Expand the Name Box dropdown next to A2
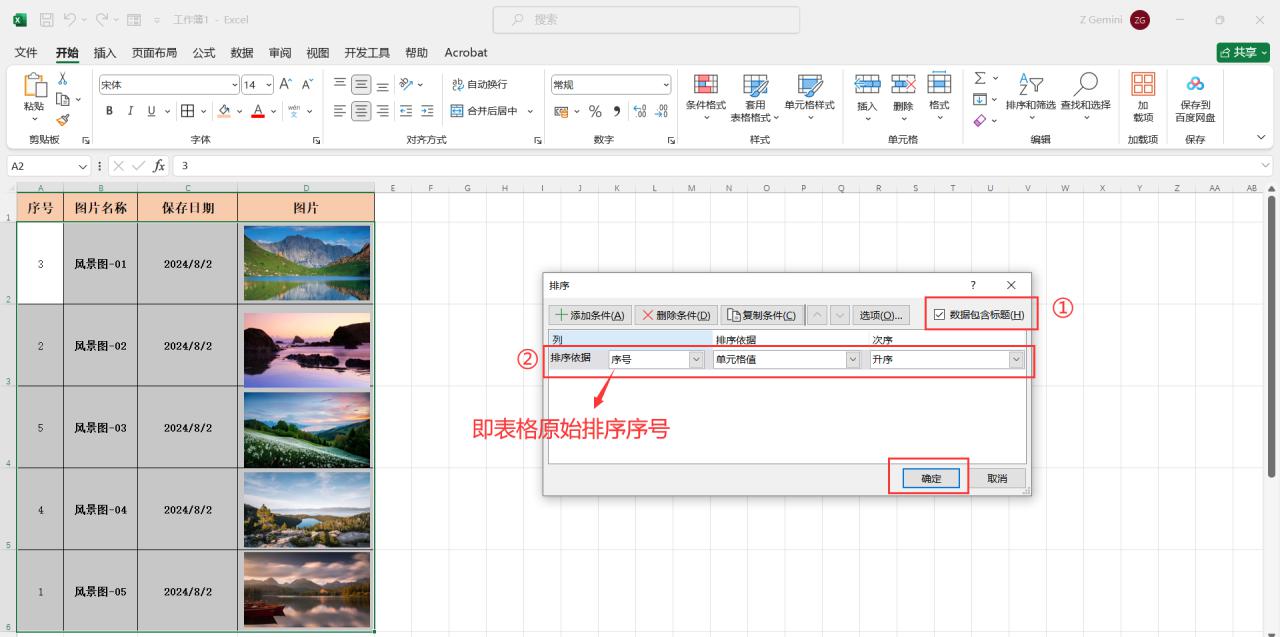The width and height of the screenshot is (1280, 637). click(83, 166)
